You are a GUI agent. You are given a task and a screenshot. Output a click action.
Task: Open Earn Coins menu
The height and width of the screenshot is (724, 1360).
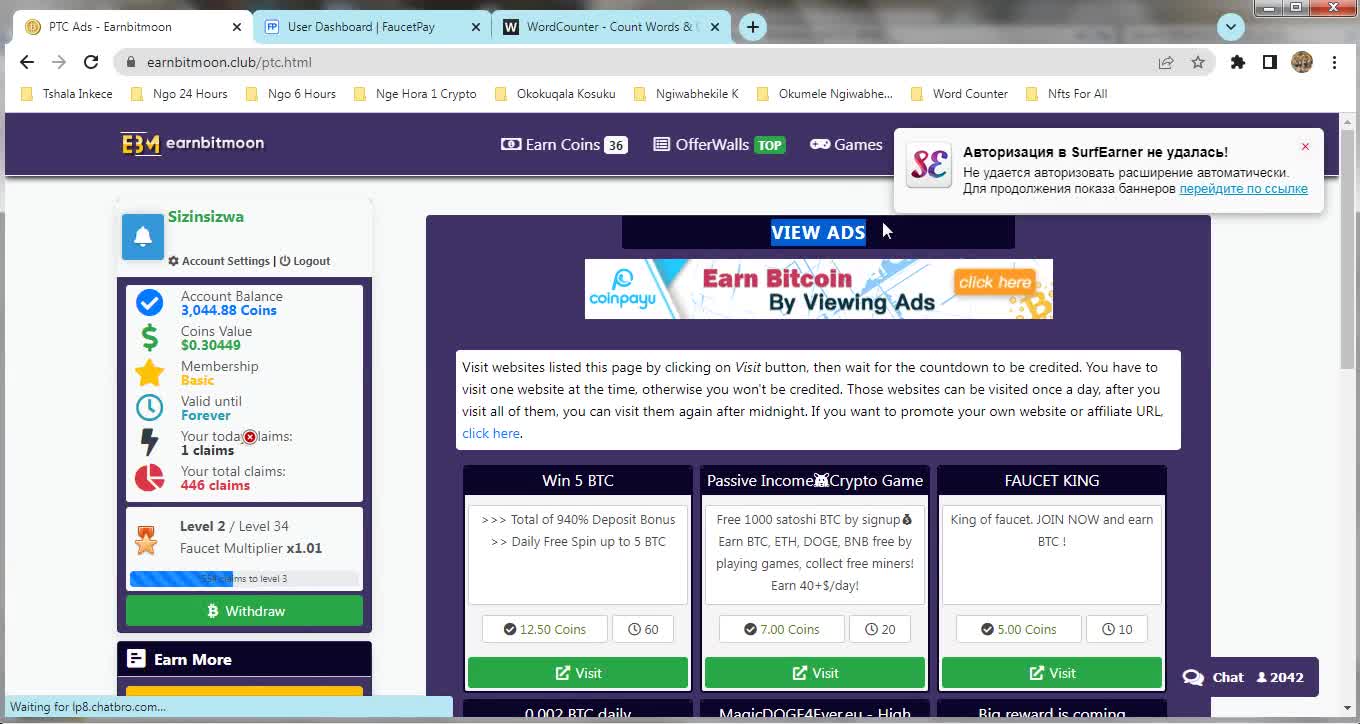pos(564,145)
